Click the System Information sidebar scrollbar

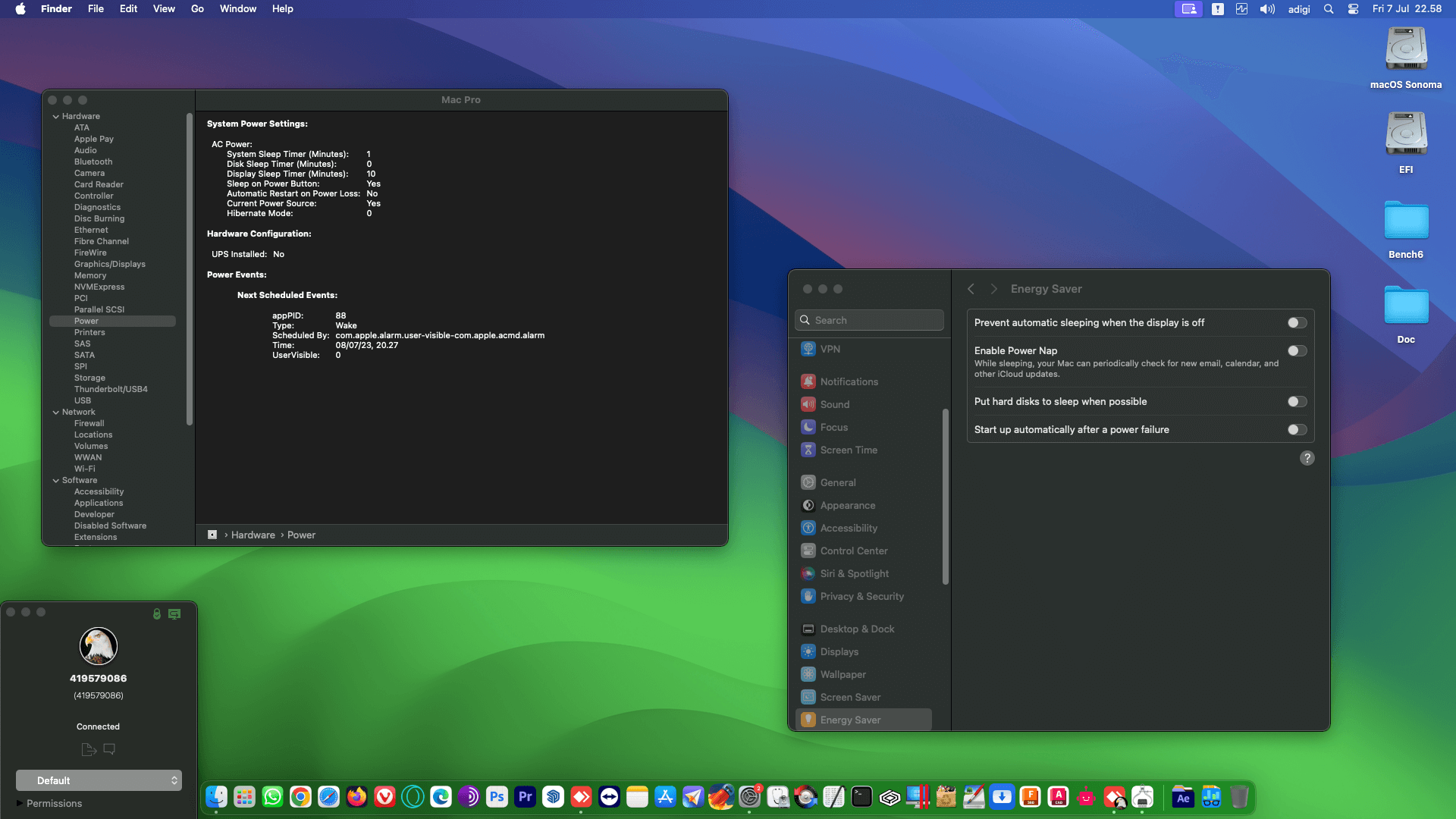189,269
